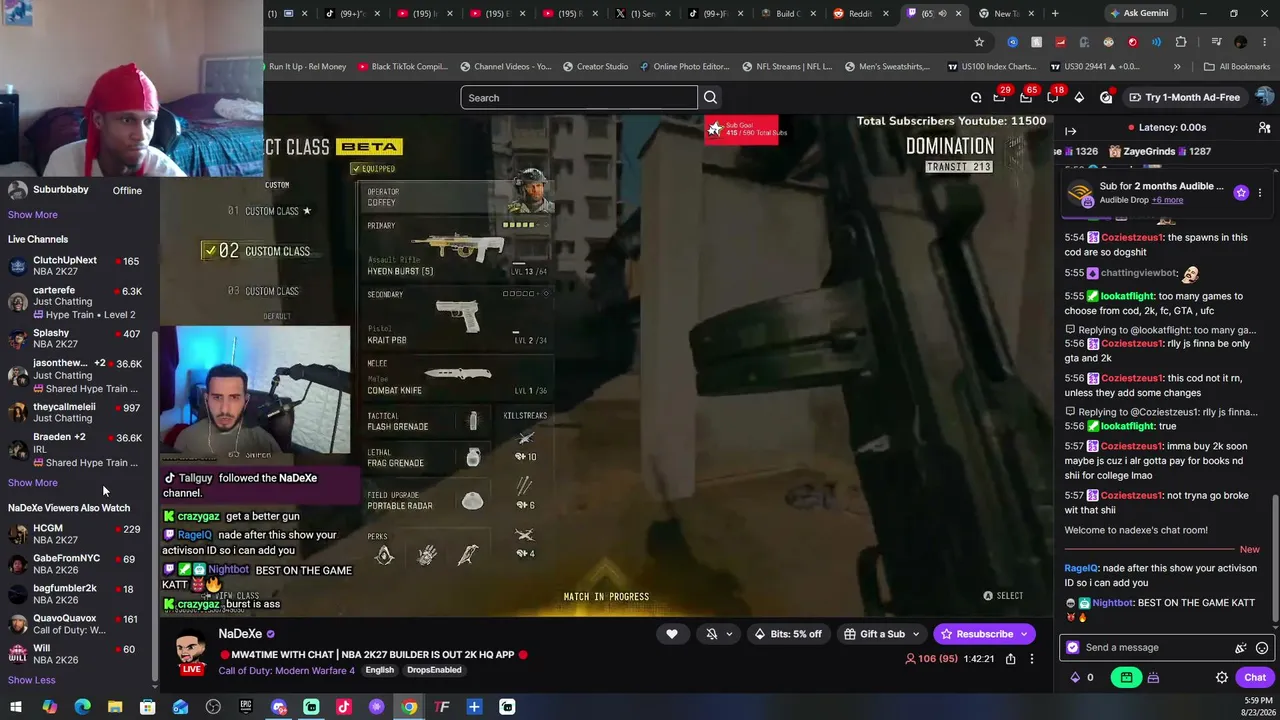
Task: Click the Windows Start button
Action: tap(16, 707)
